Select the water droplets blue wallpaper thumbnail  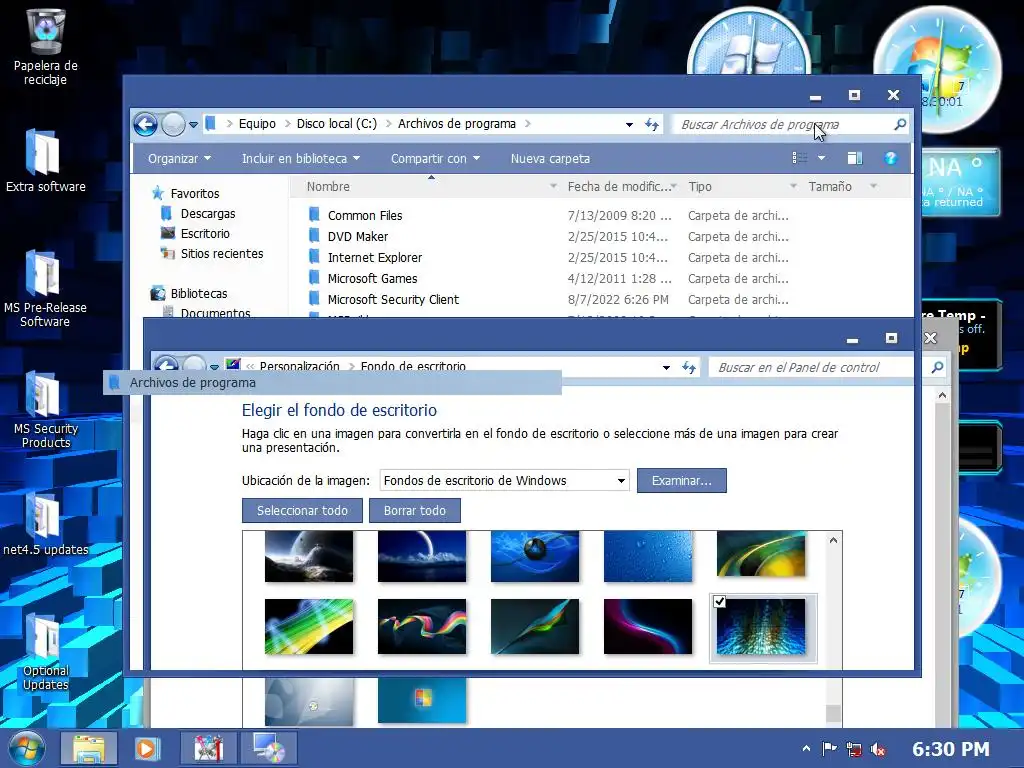648,556
